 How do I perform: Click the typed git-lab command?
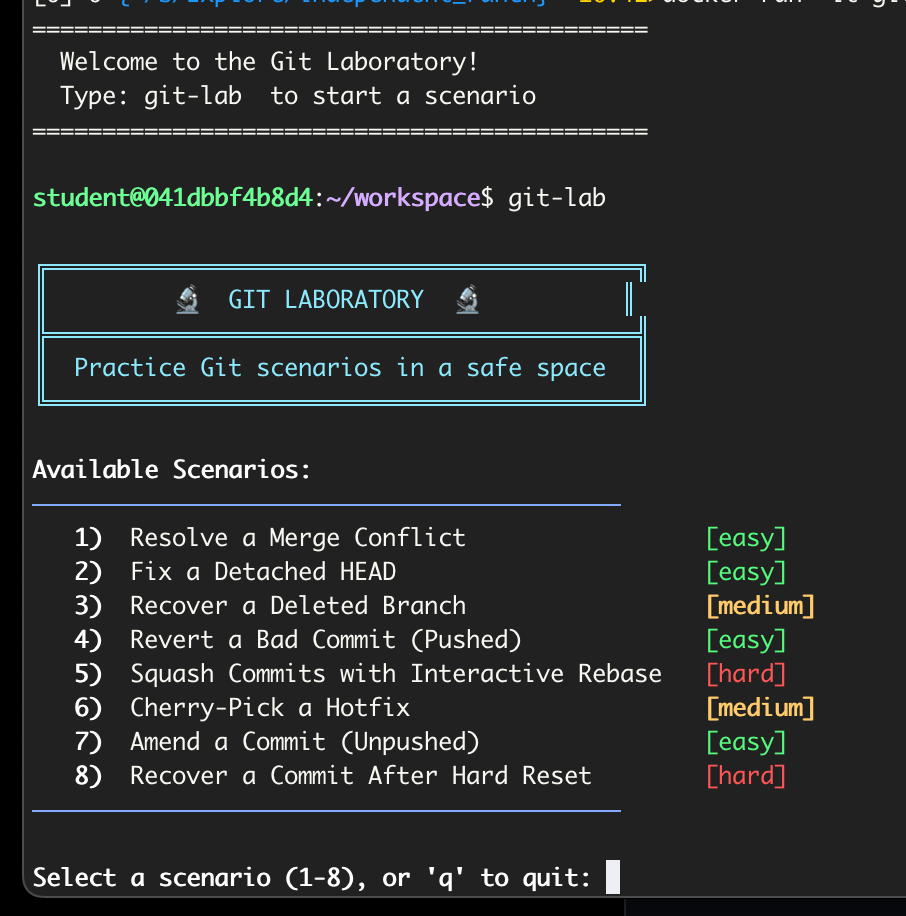tap(557, 198)
